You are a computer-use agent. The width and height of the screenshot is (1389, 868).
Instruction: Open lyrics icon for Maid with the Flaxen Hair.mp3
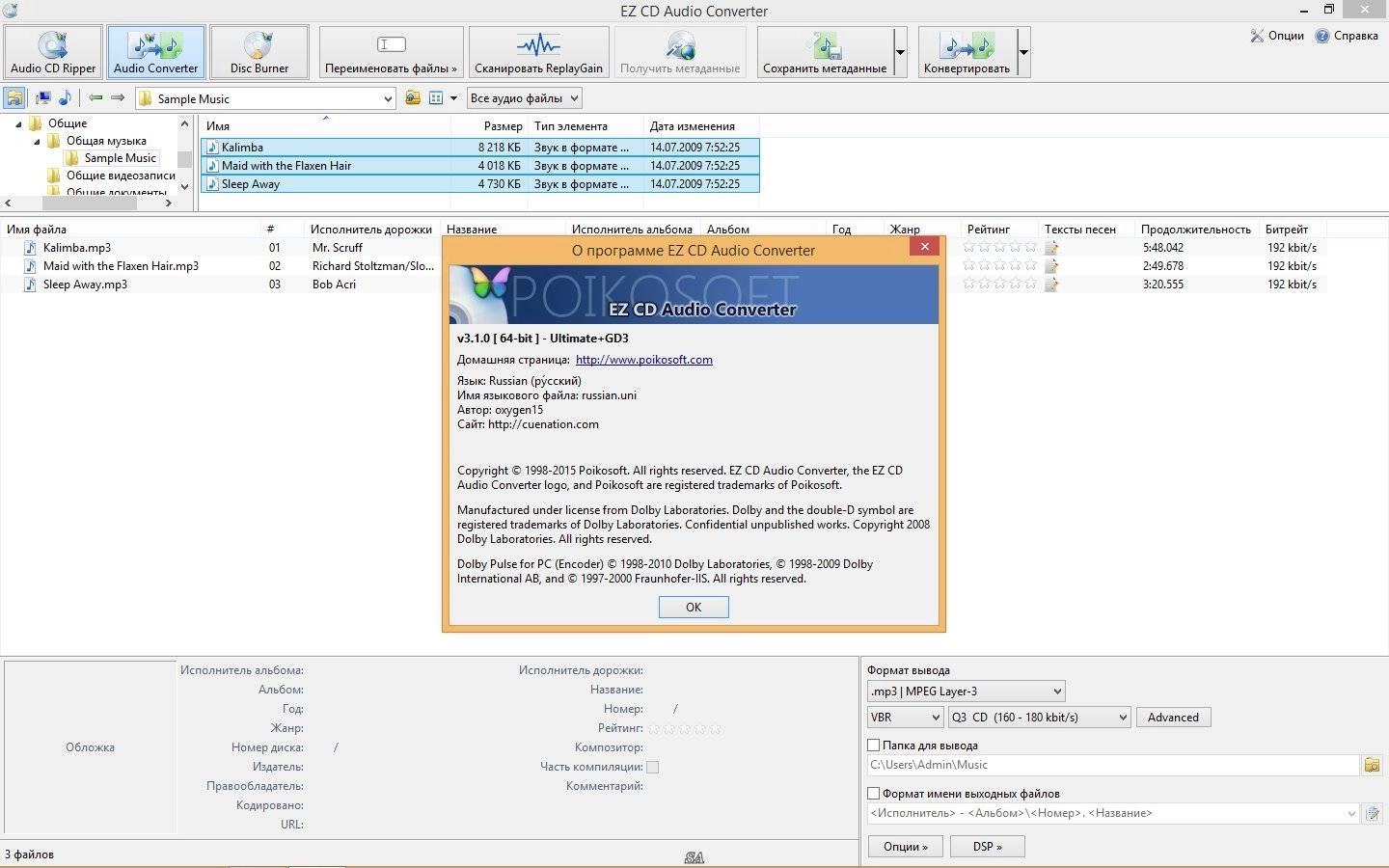coord(1051,266)
